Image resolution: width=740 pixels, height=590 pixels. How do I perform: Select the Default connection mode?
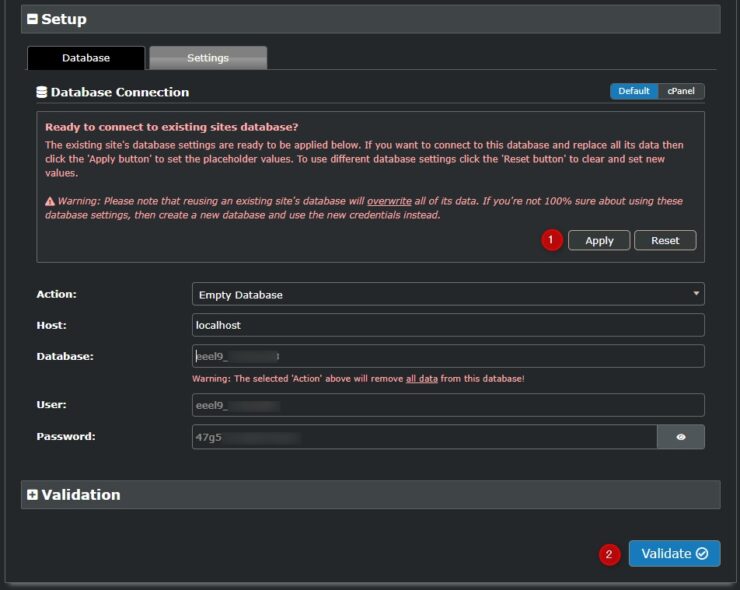click(633, 91)
